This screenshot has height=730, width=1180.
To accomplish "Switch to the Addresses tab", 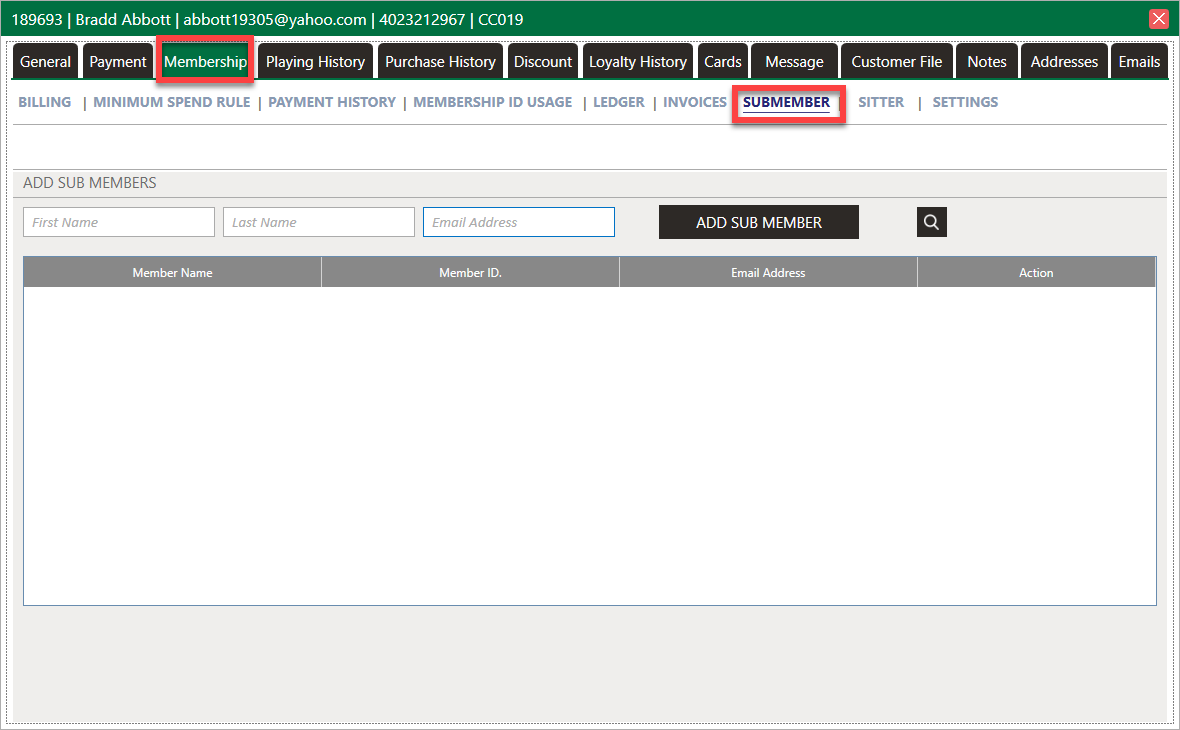I will [x=1064, y=62].
